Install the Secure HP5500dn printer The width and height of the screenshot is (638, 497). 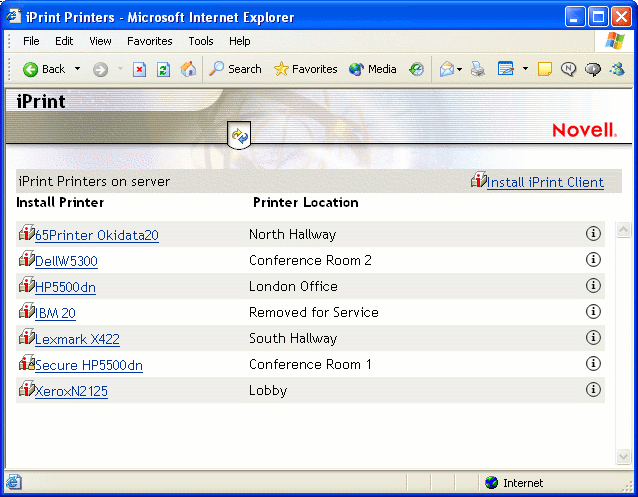(88, 365)
